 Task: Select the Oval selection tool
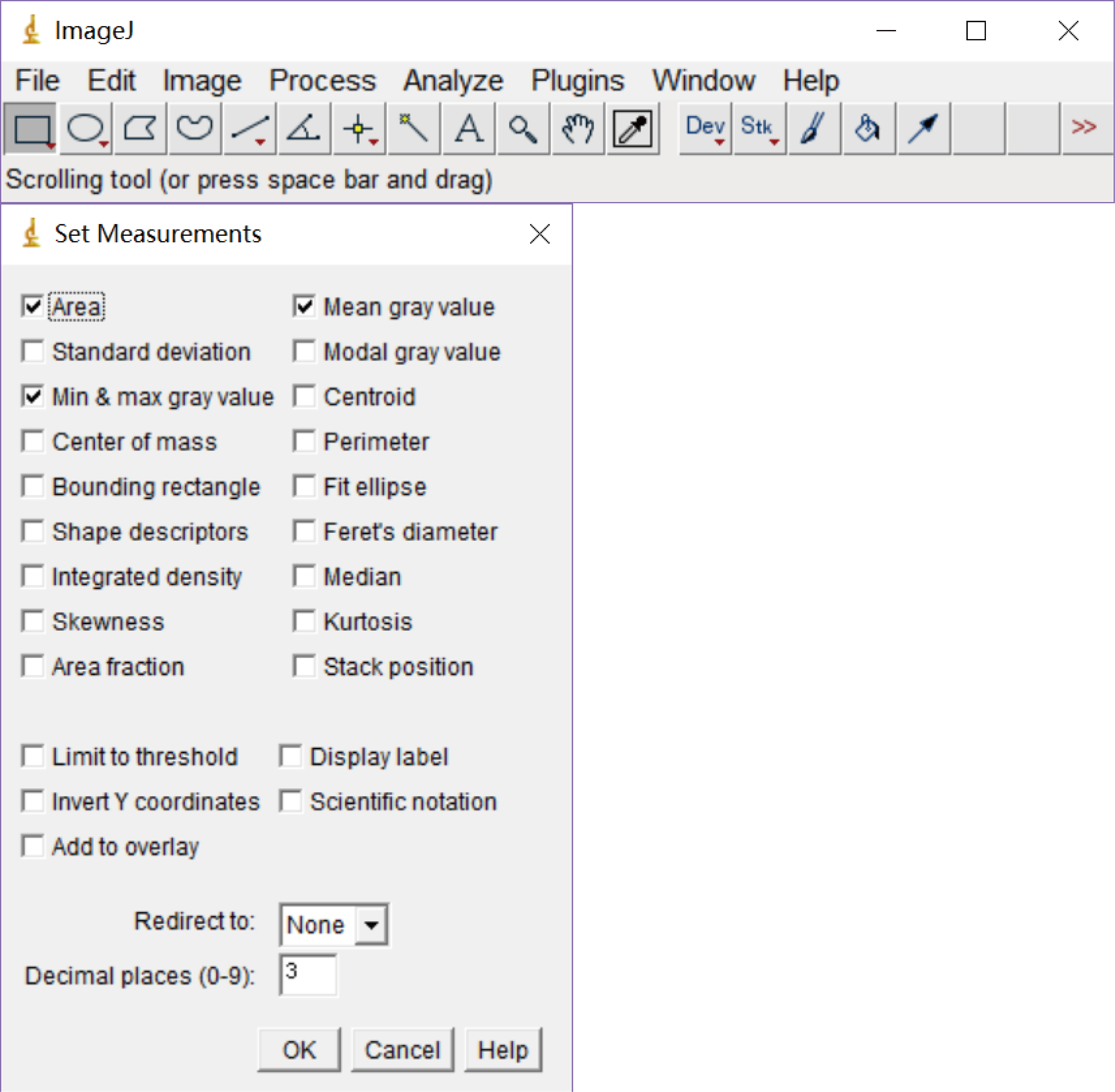tap(85, 129)
